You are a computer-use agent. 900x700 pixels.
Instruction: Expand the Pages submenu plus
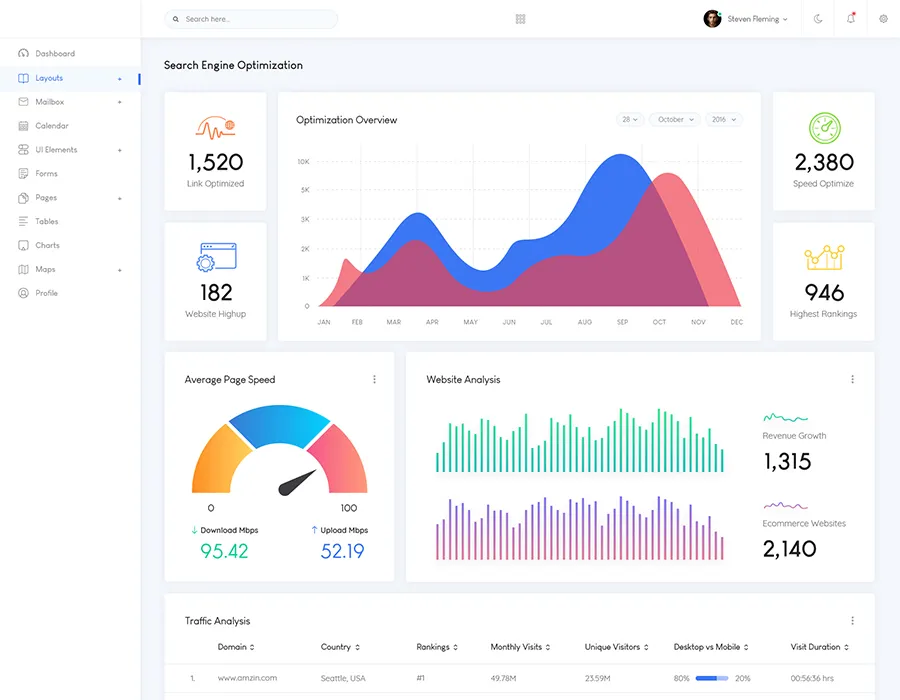click(x=119, y=199)
